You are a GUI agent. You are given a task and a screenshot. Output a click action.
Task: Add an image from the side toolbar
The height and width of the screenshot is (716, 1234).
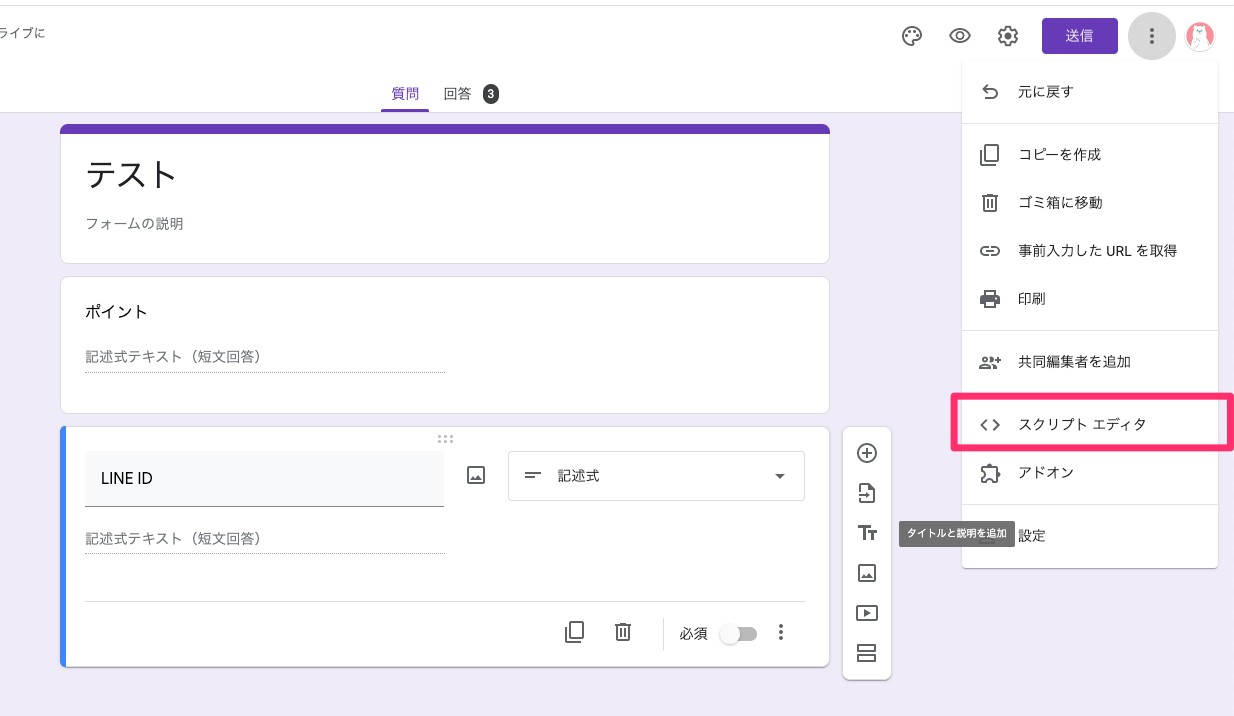coord(867,573)
